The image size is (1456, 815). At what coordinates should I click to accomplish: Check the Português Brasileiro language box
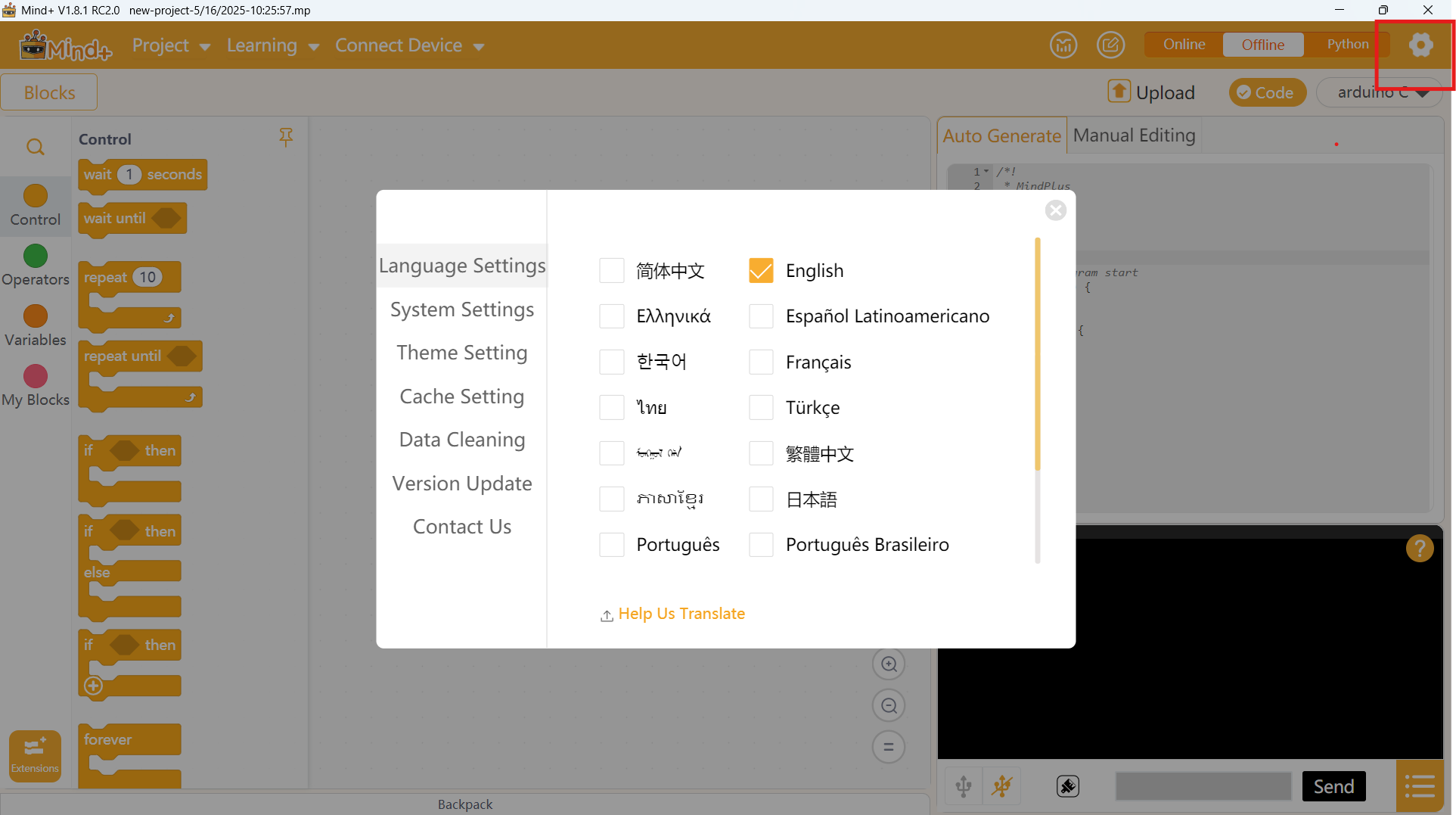point(761,545)
